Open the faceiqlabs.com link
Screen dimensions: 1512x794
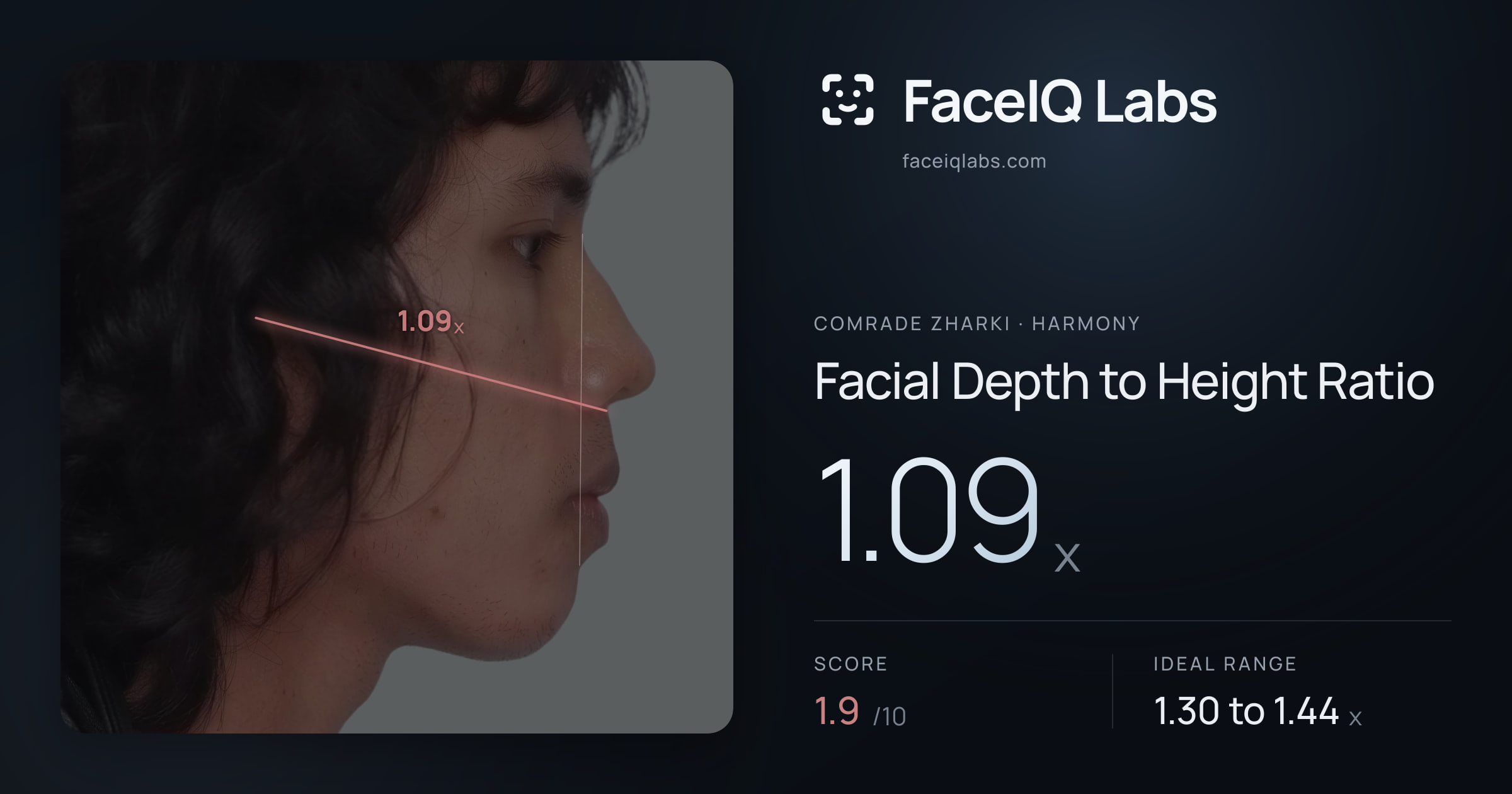pyautogui.click(x=974, y=161)
